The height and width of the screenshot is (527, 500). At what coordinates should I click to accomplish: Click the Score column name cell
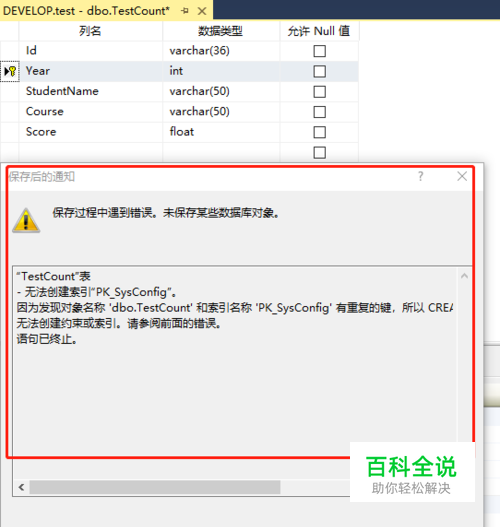[x=91, y=132]
